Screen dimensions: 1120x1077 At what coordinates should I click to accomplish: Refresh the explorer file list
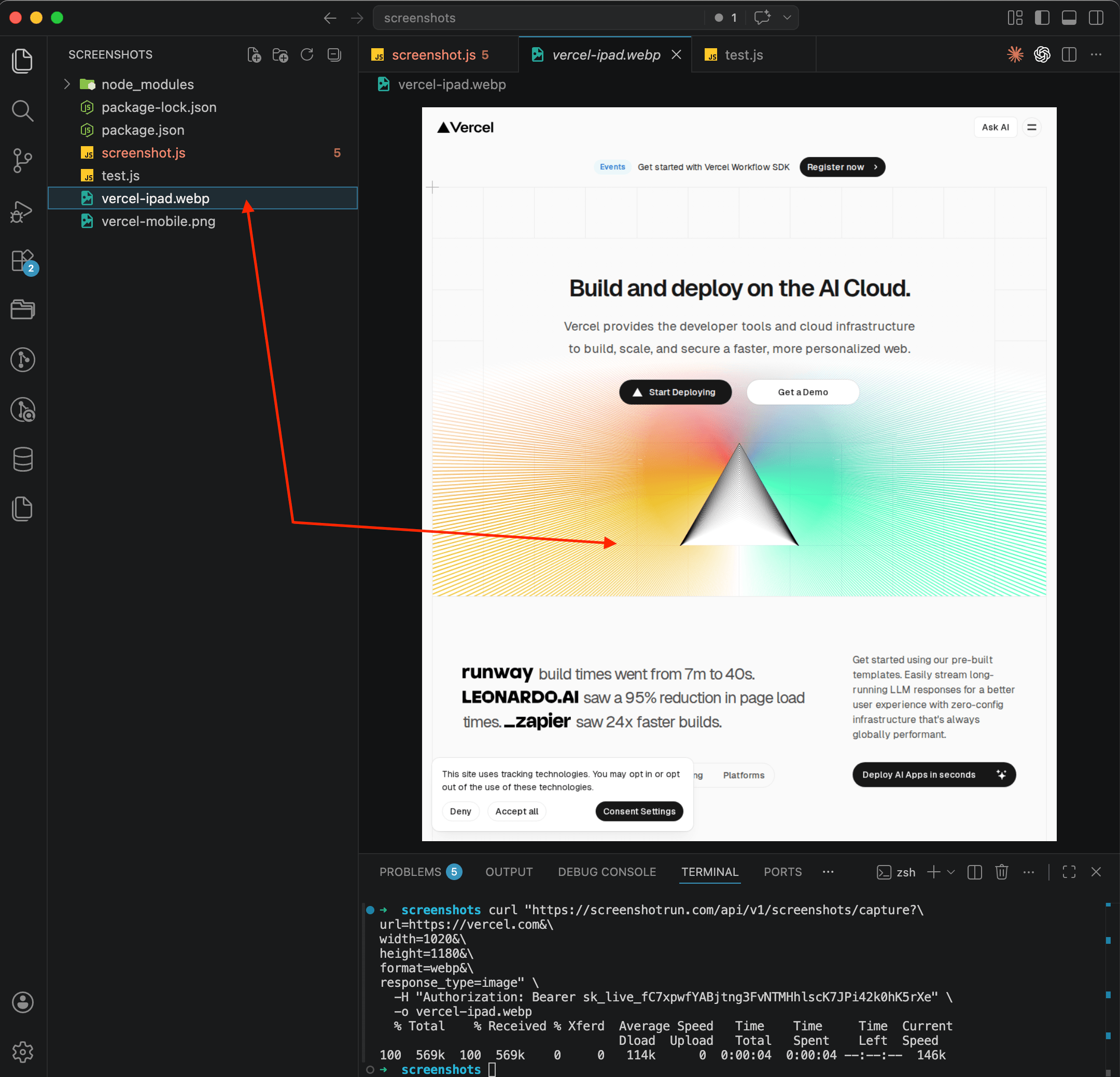click(x=307, y=55)
